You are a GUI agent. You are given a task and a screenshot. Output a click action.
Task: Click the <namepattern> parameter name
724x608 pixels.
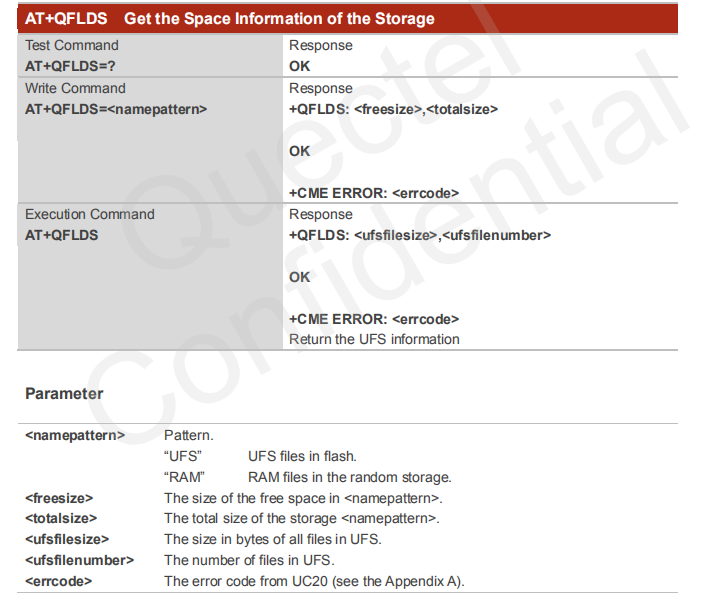pyautogui.click(x=75, y=436)
